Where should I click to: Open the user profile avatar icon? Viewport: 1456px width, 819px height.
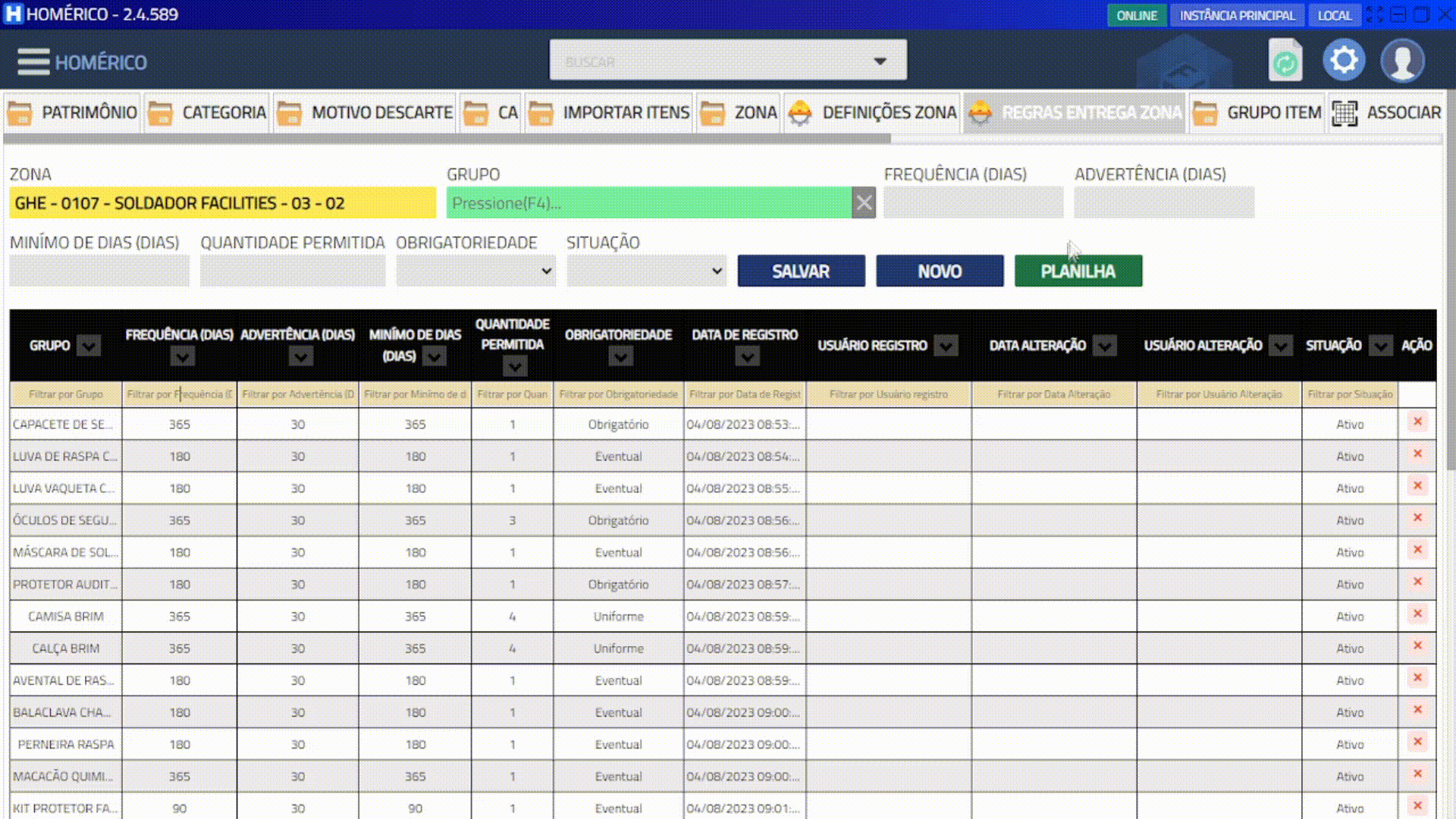[x=1402, y=61]
